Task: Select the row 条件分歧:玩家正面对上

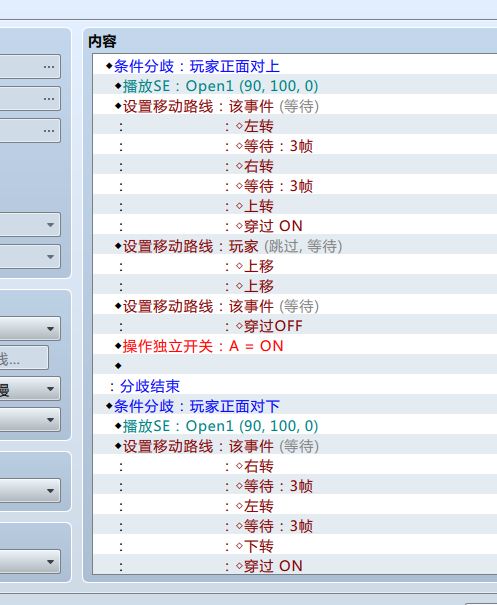Action: [295, 66]
